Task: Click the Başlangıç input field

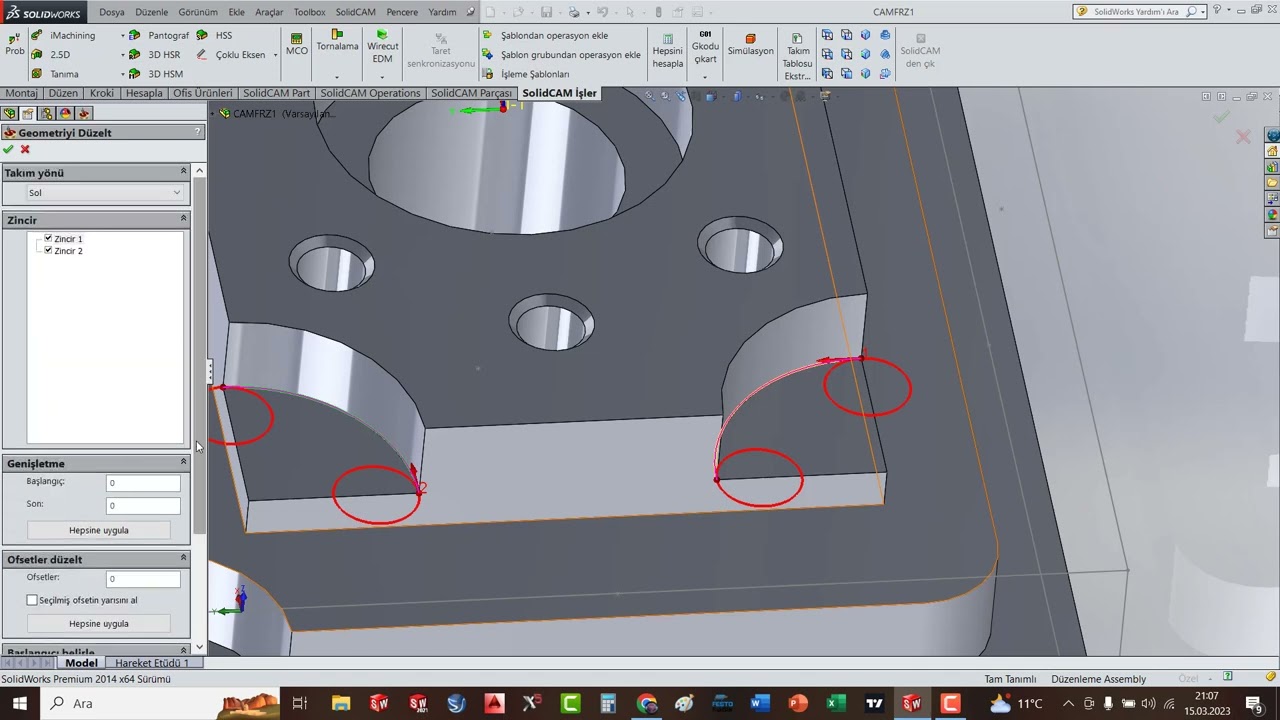Action: 143,483
